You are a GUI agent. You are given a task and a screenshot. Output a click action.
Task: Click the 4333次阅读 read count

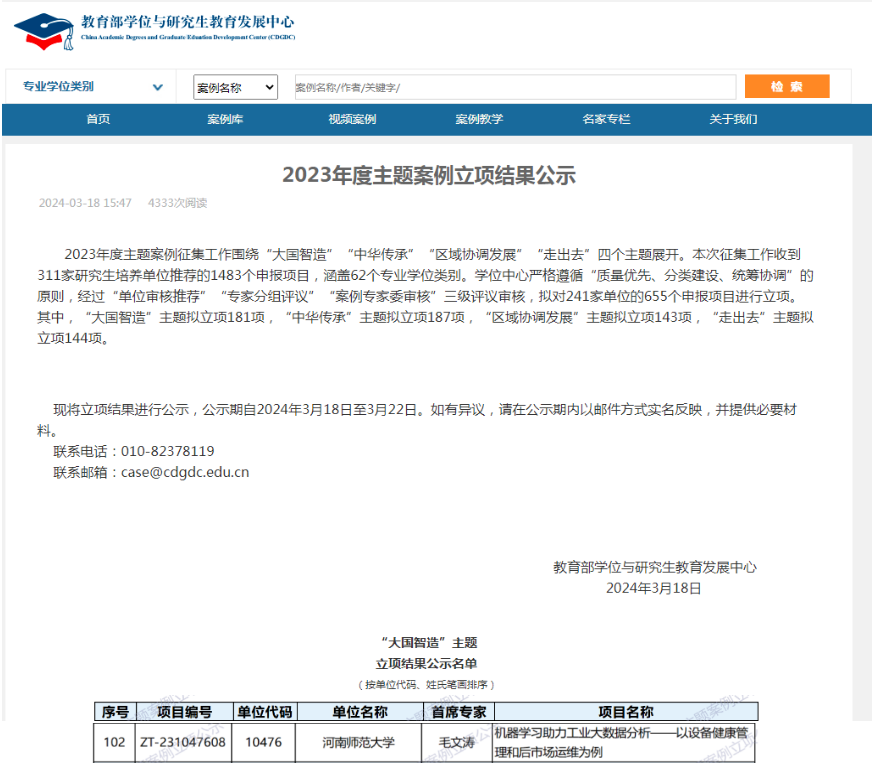tap(177, 203)
